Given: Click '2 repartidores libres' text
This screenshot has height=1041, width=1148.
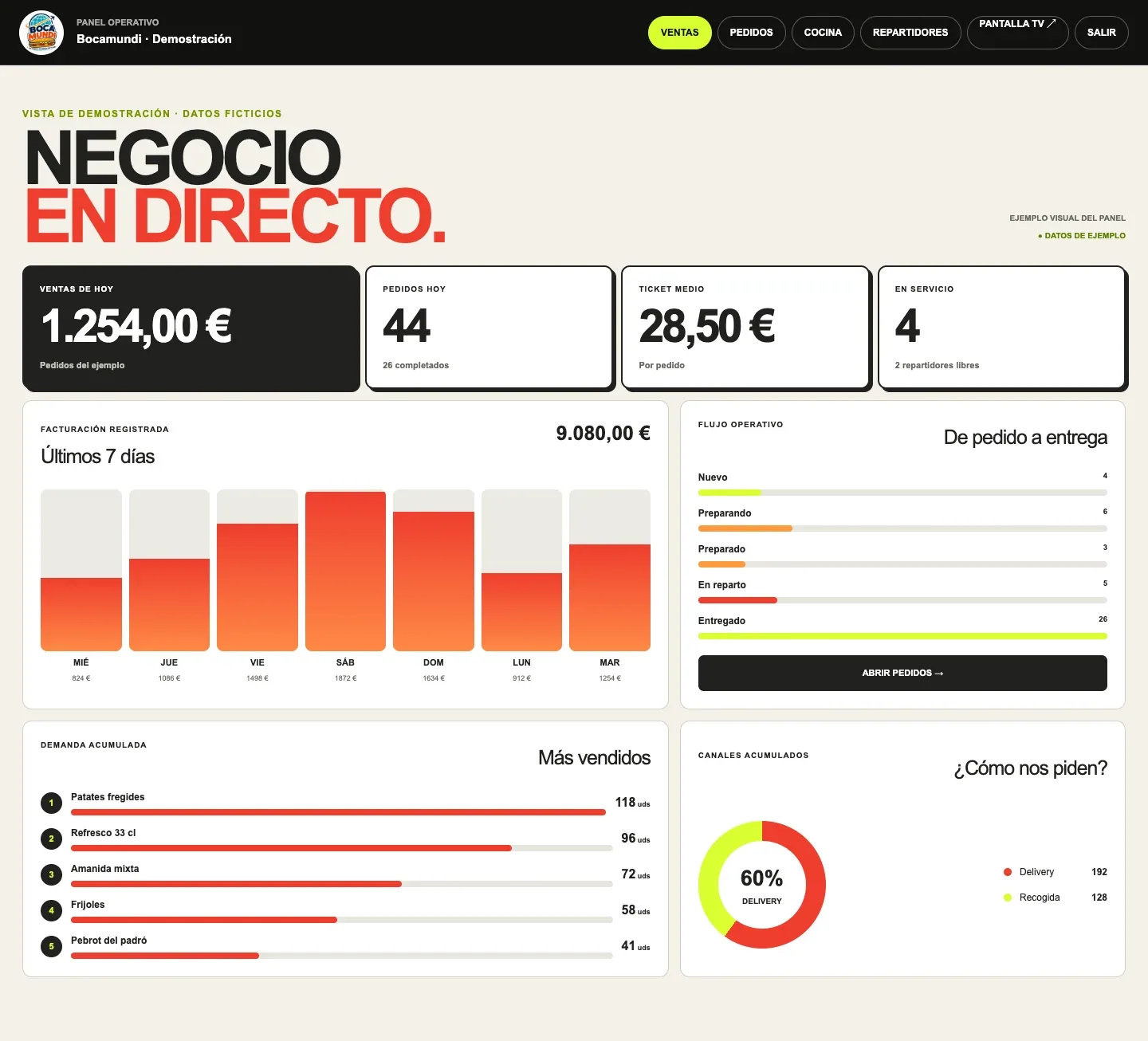Looking at the screenshot, I should (x=937, y=365).
